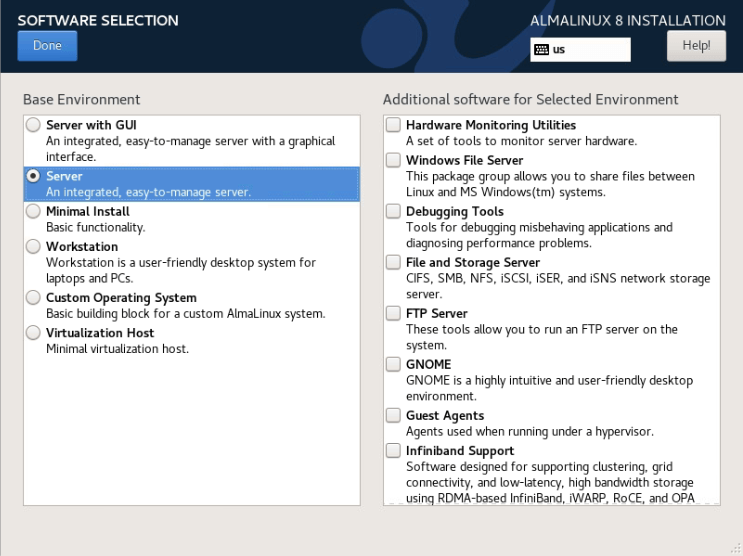The image size is (743, 556).
Task: Click the 'File and Storage Server' label
Action: click(x=473, y=263)
